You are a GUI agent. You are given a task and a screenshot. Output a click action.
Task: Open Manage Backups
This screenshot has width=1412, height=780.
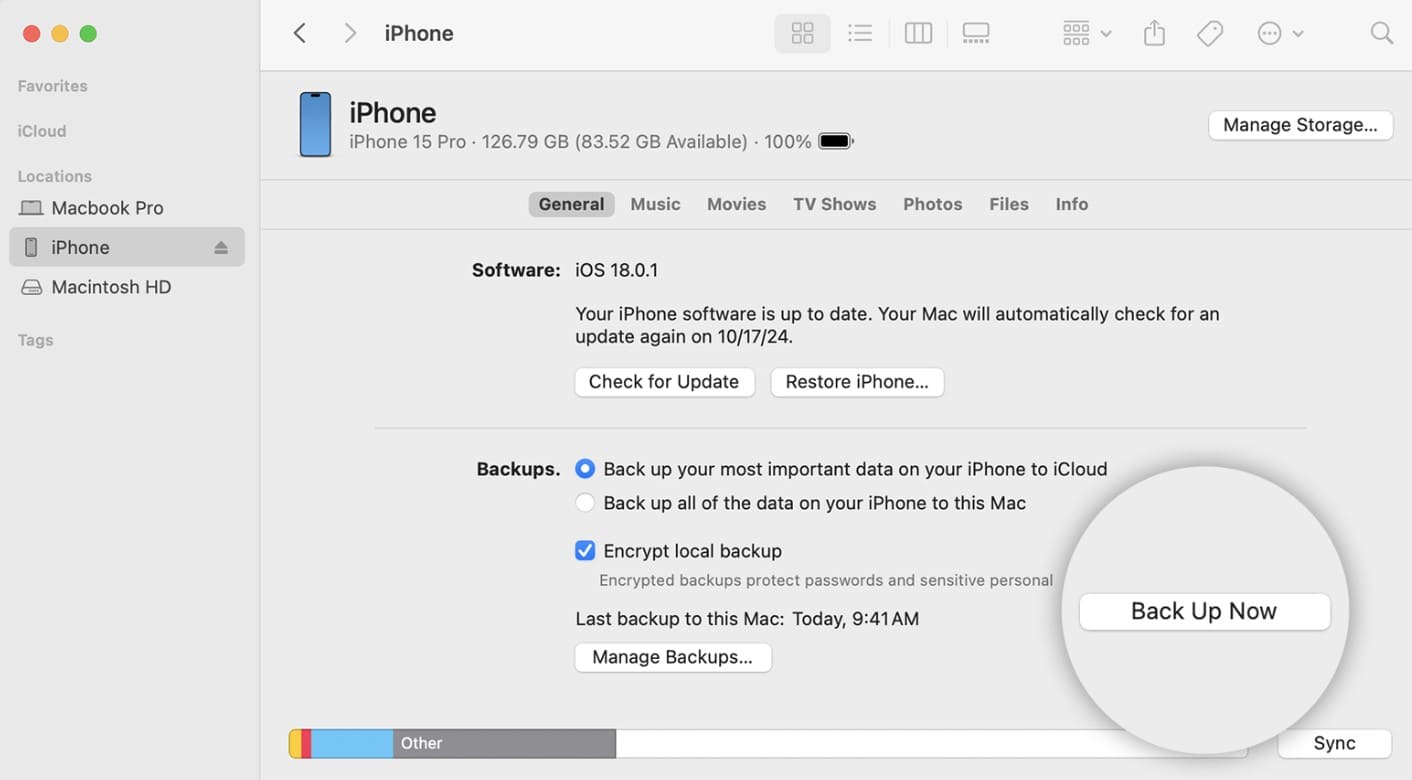tap(672, 657)
